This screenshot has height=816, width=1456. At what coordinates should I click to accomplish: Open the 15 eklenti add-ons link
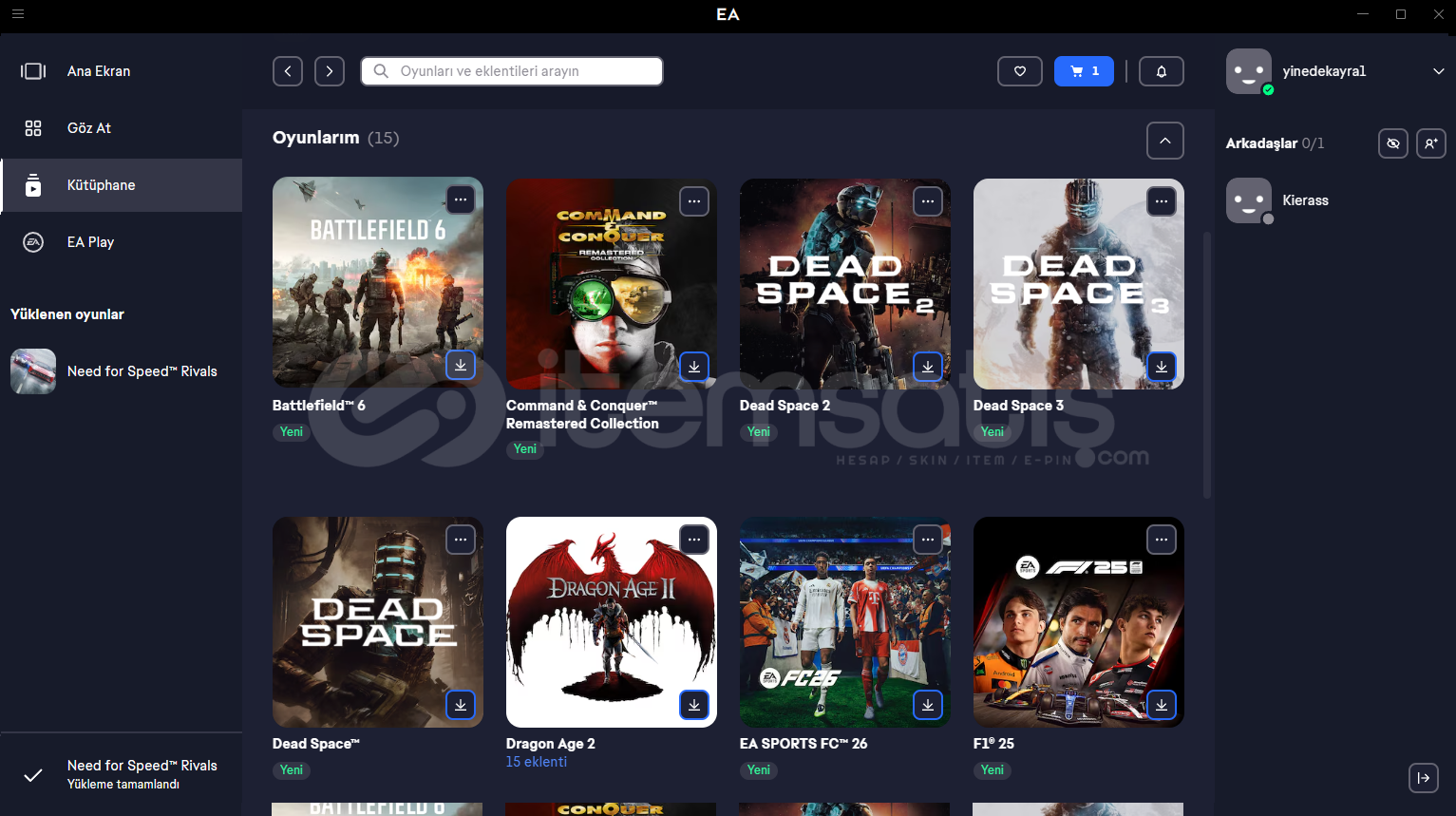click(537, 762)
